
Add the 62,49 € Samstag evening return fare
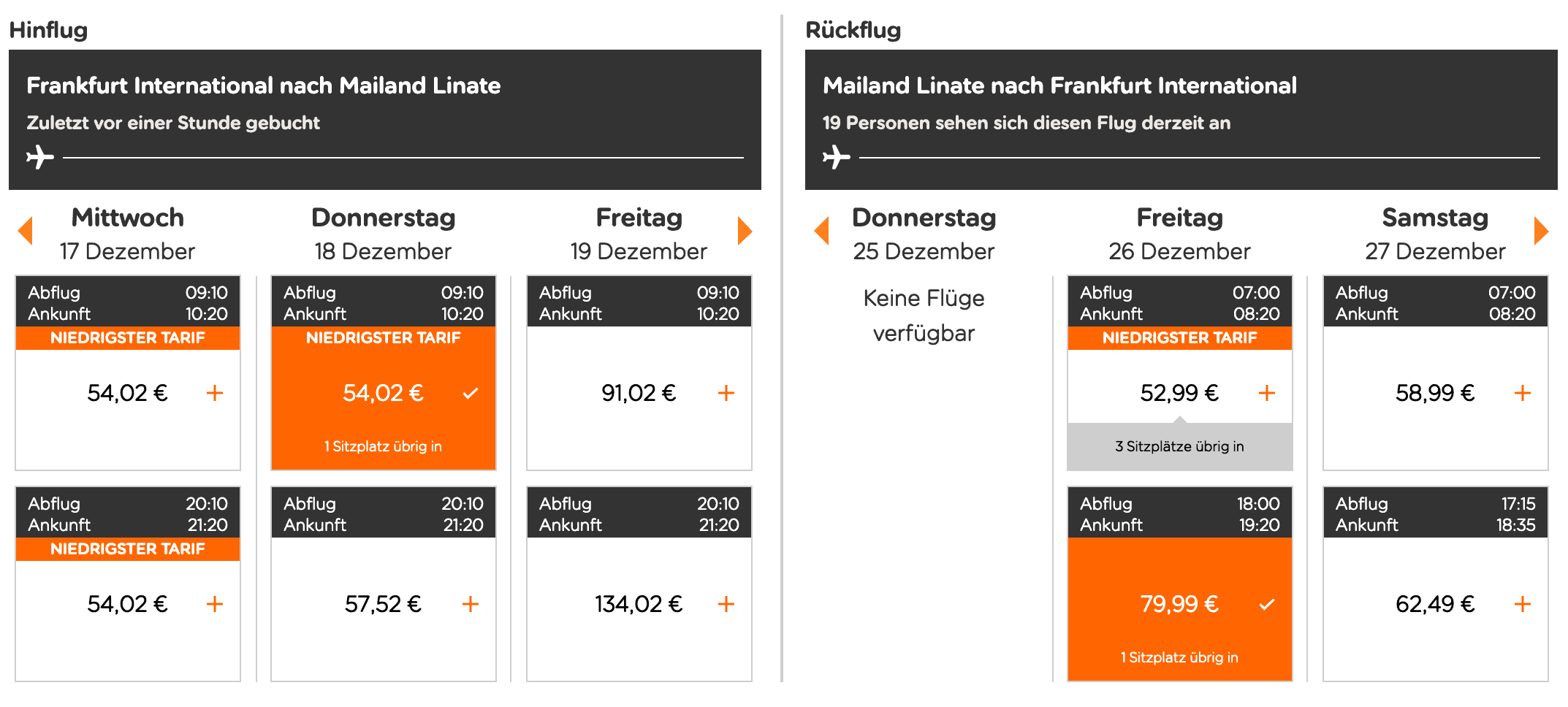point(1522,604)
